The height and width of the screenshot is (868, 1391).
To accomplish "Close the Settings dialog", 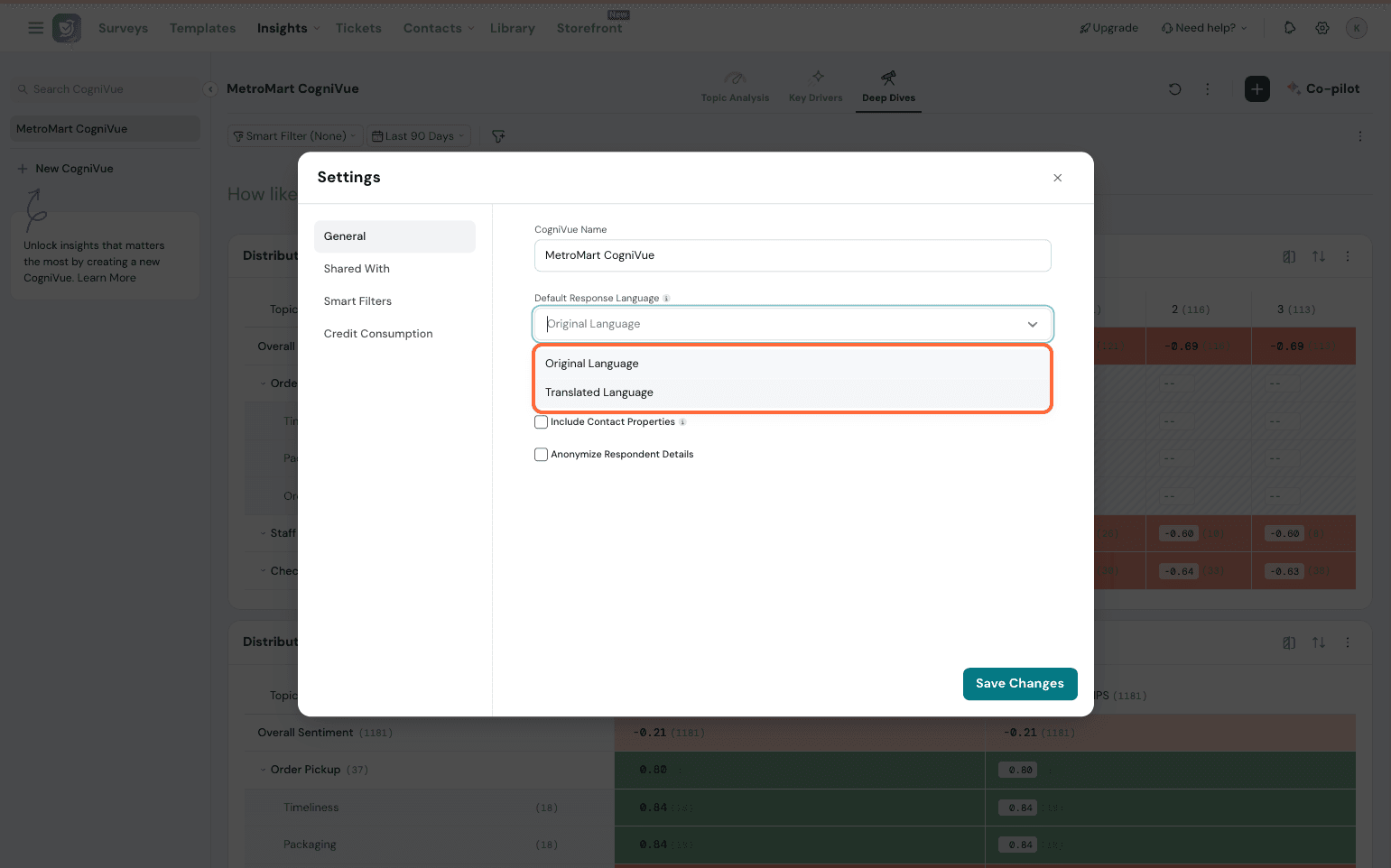I will [x=1057, y=178].
